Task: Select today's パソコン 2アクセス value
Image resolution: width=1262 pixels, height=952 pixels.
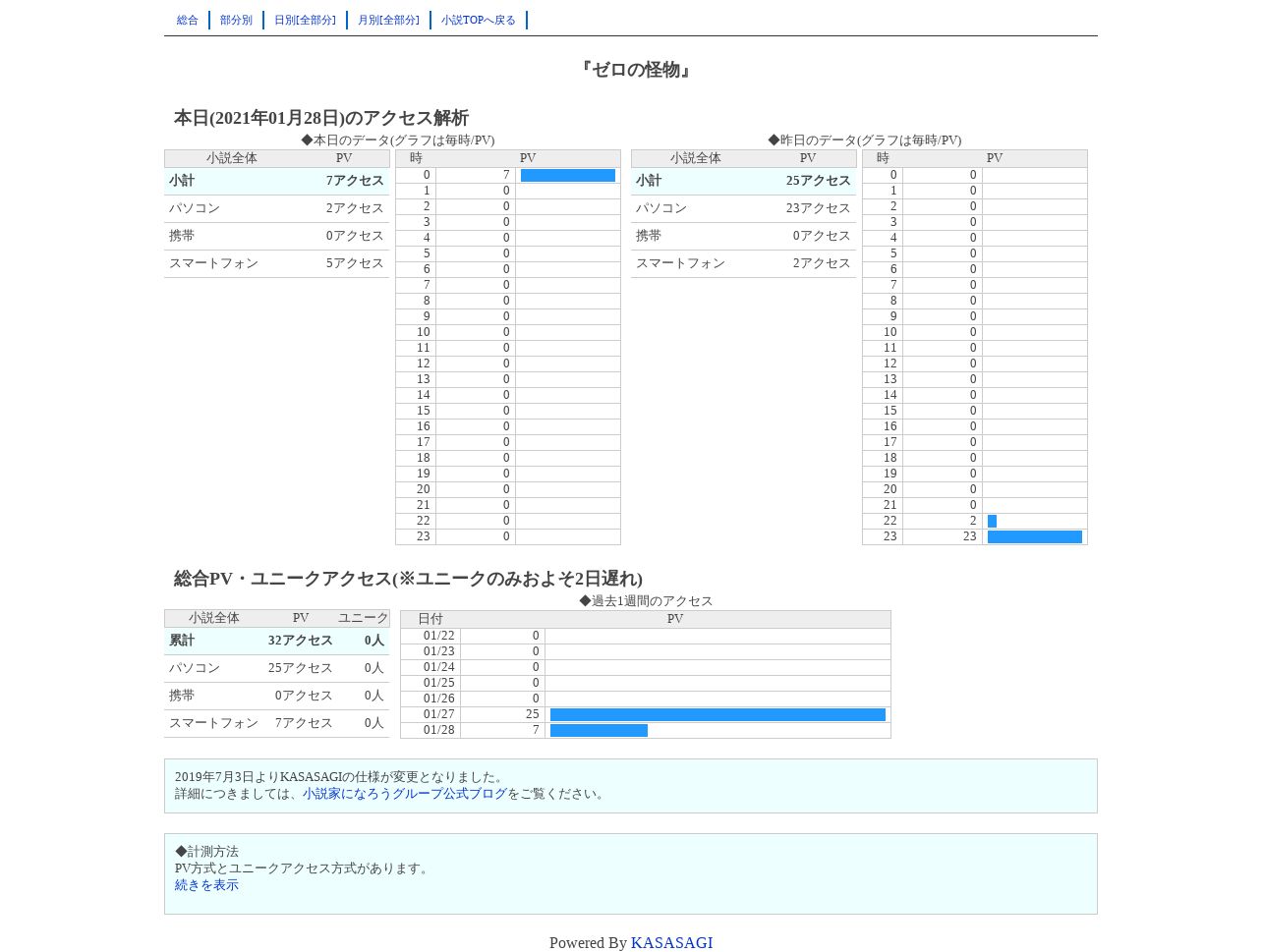Action: click(x=355, y=208)
